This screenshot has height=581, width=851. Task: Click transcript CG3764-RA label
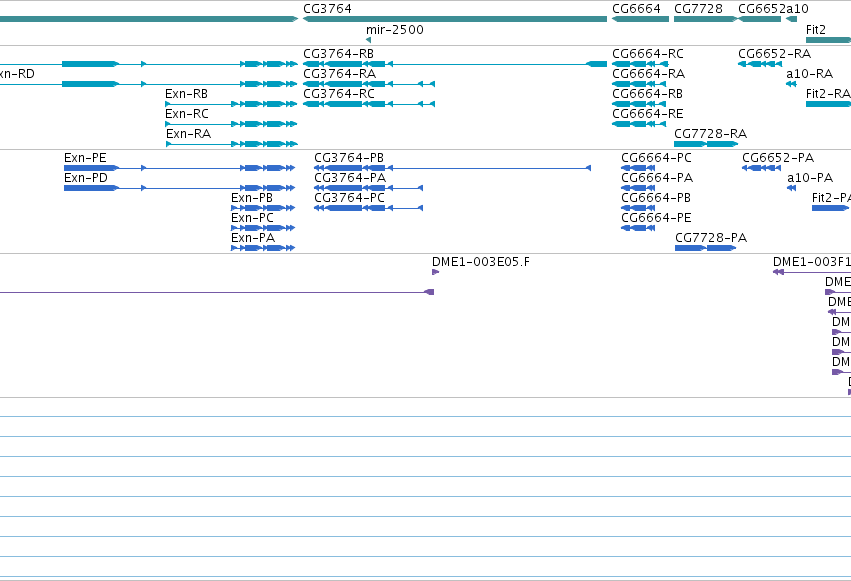(x=339, y=74)
